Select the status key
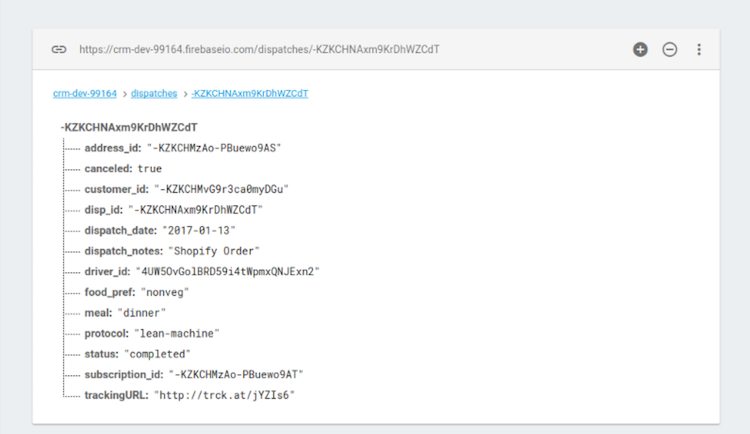The image size is (750, 434). (101, 354)
